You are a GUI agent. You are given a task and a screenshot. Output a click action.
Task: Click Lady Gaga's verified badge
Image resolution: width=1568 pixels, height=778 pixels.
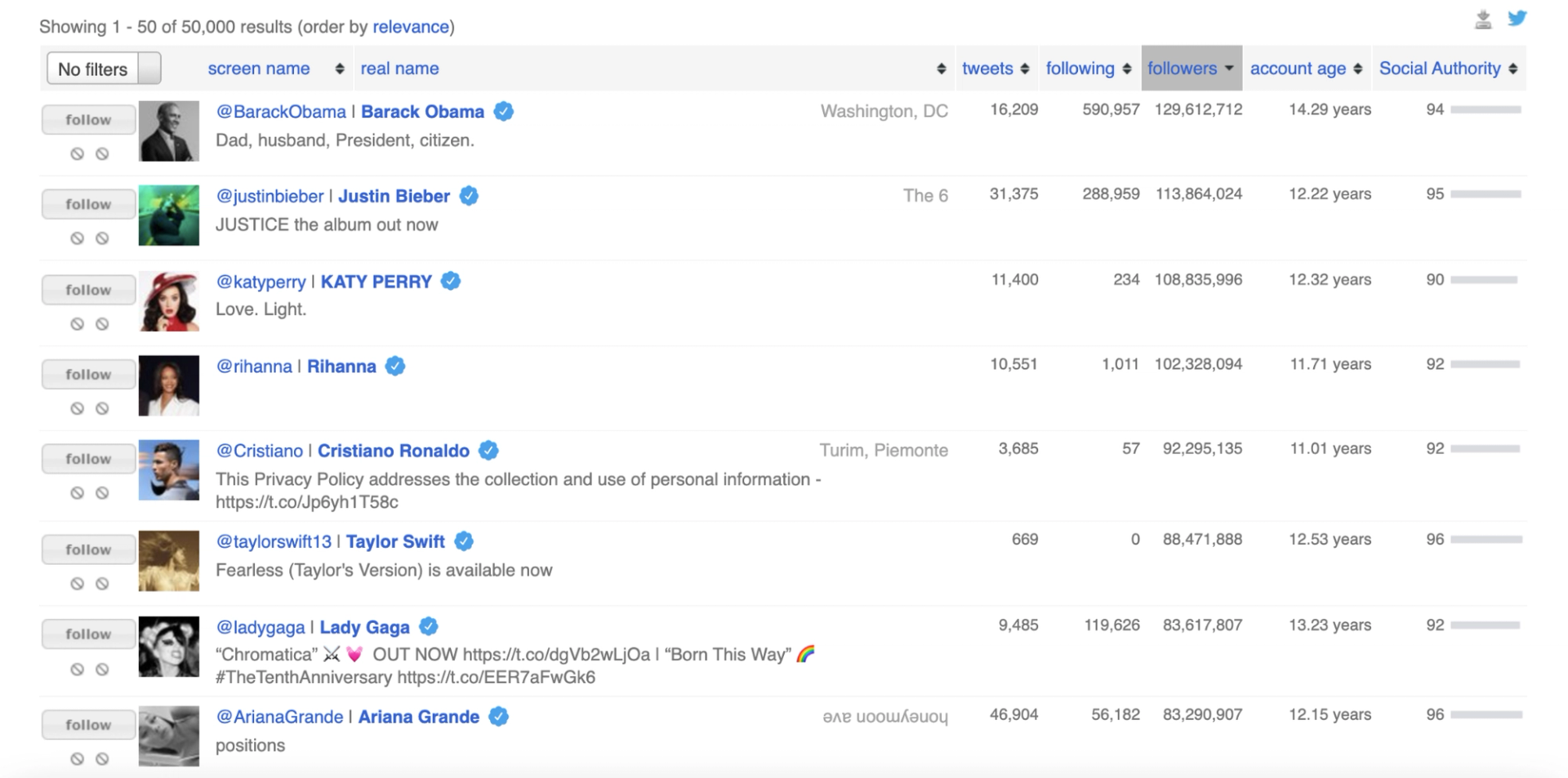click(429, 626)
